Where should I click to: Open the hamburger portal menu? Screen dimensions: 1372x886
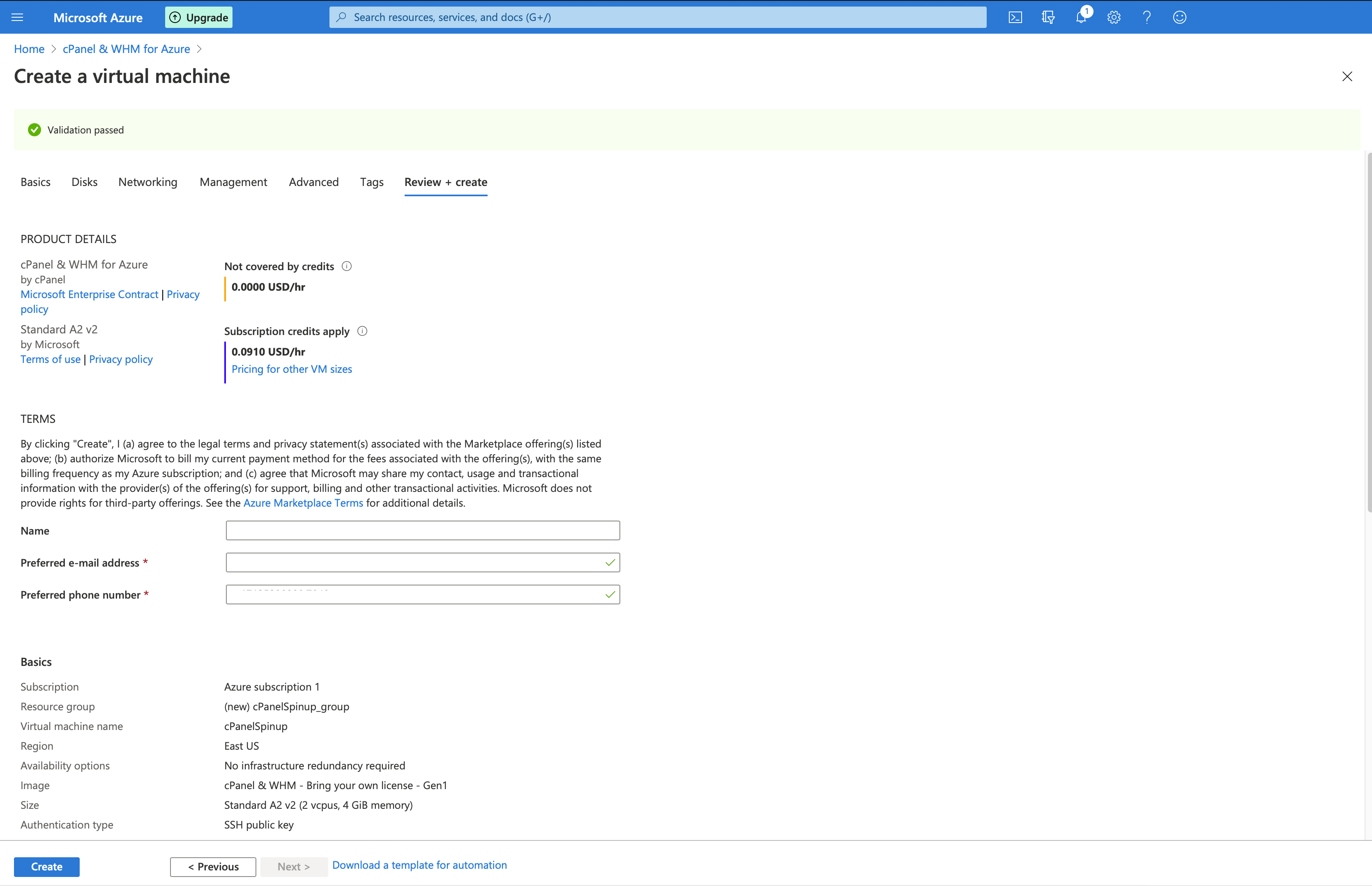coord(17,17)
